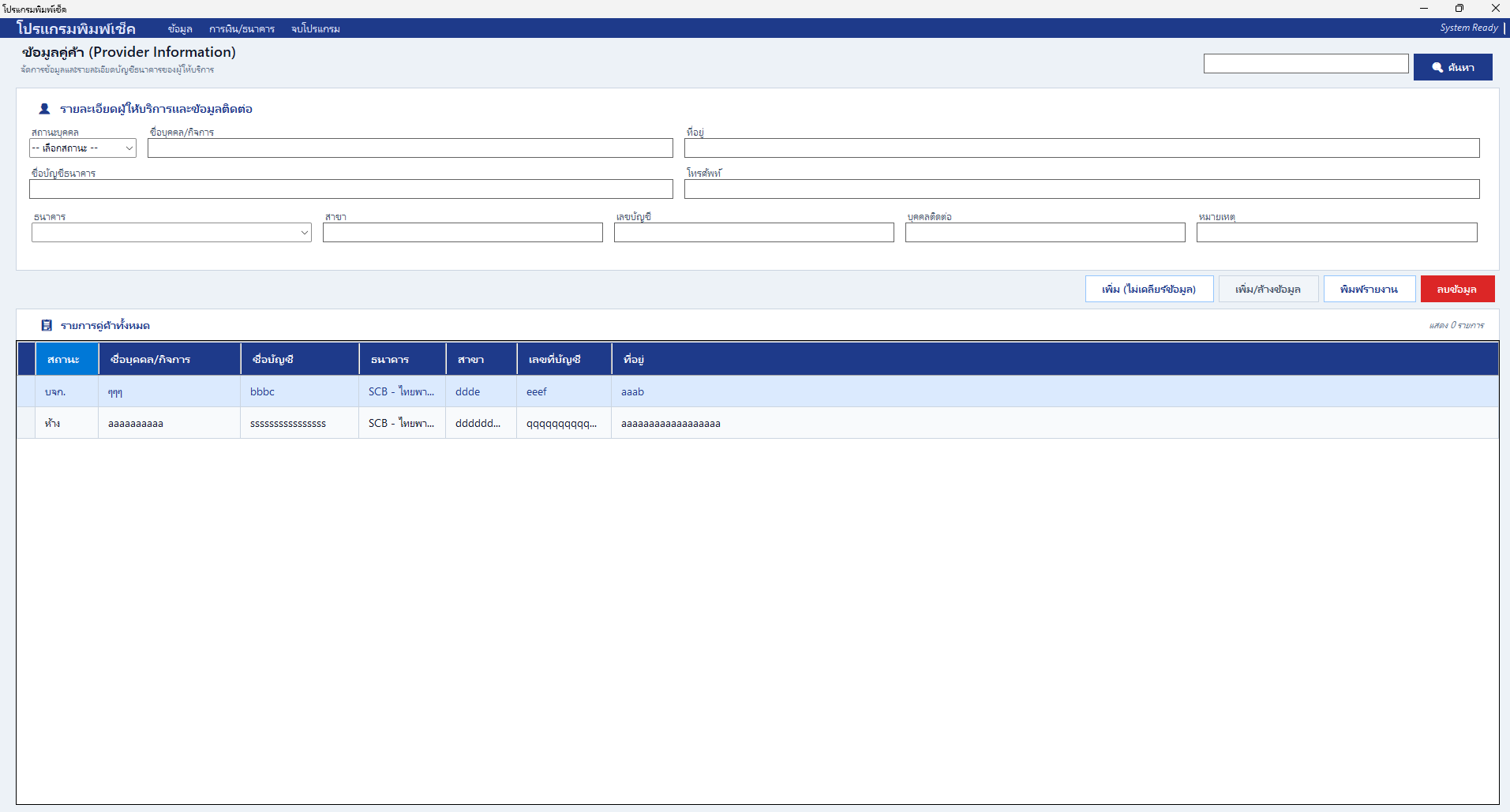Viewport: 1510px width, 812px height.
Task: Open the สถานะบุคคล status dropdown
Action: [83, 148]
